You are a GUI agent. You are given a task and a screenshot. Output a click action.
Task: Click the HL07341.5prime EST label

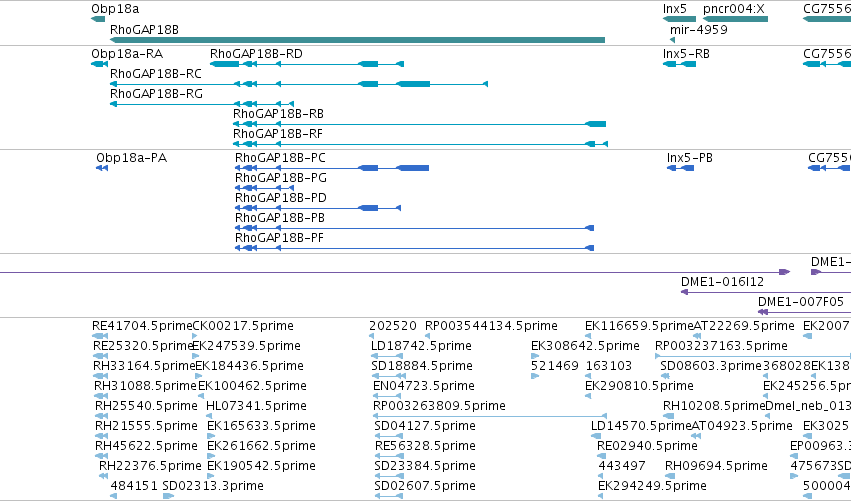(x=256, y=407)
